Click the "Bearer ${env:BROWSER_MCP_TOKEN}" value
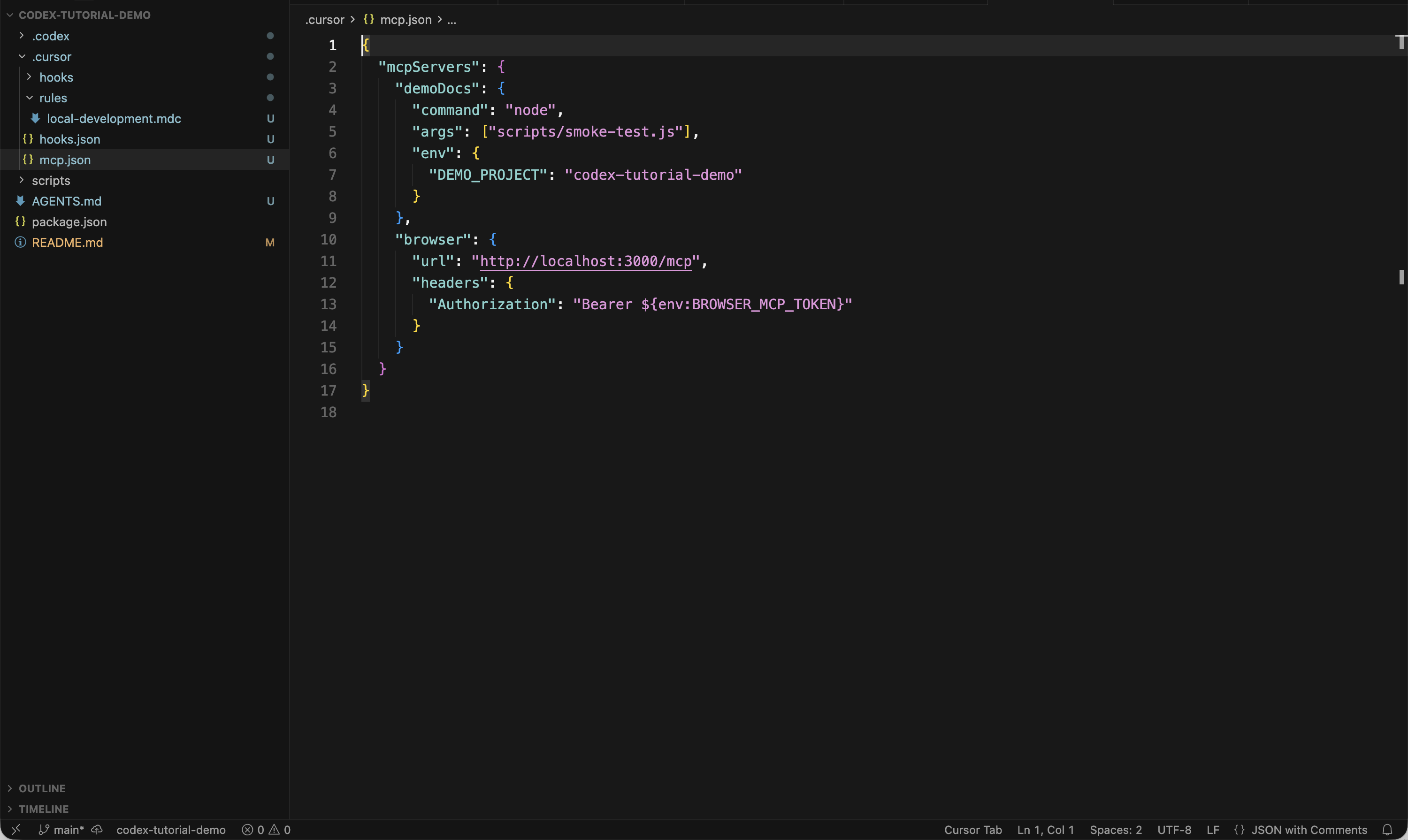 click(x=712, y=304)
